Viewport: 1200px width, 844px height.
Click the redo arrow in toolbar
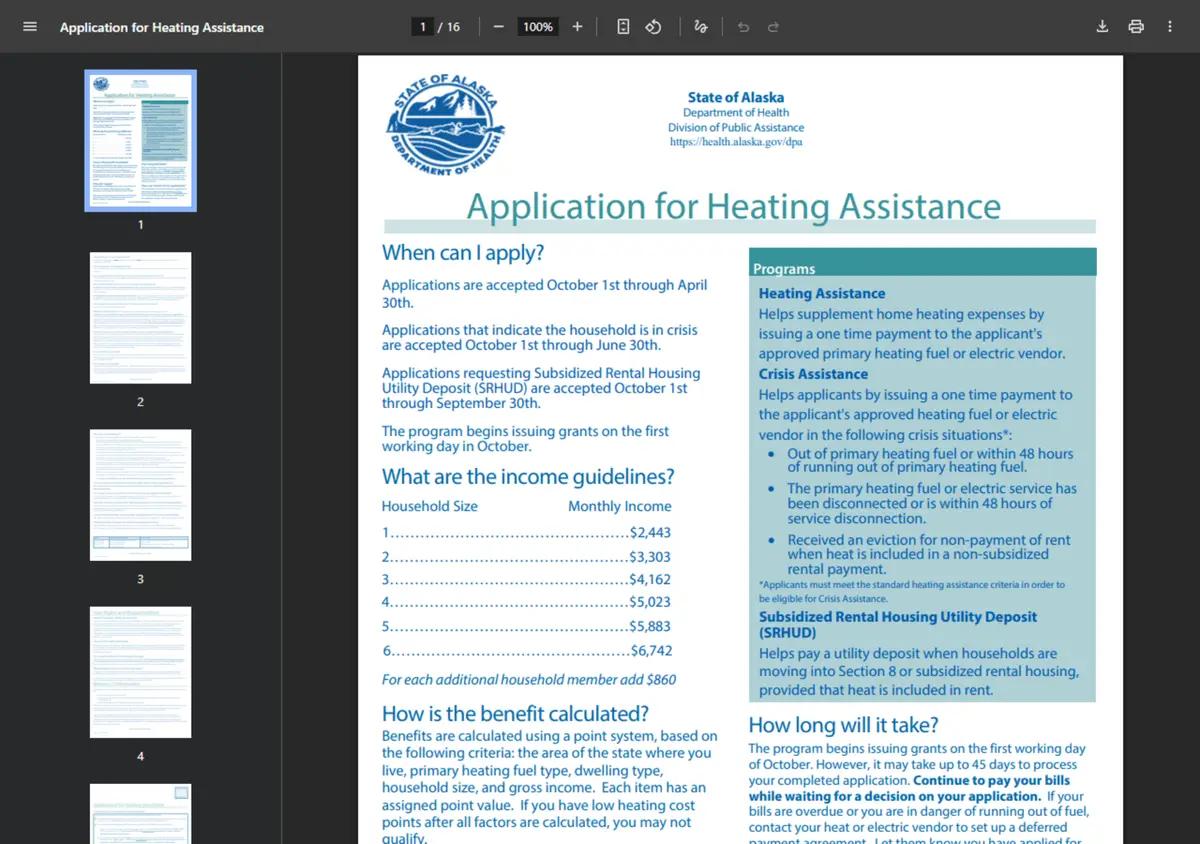tap(773, 27)
